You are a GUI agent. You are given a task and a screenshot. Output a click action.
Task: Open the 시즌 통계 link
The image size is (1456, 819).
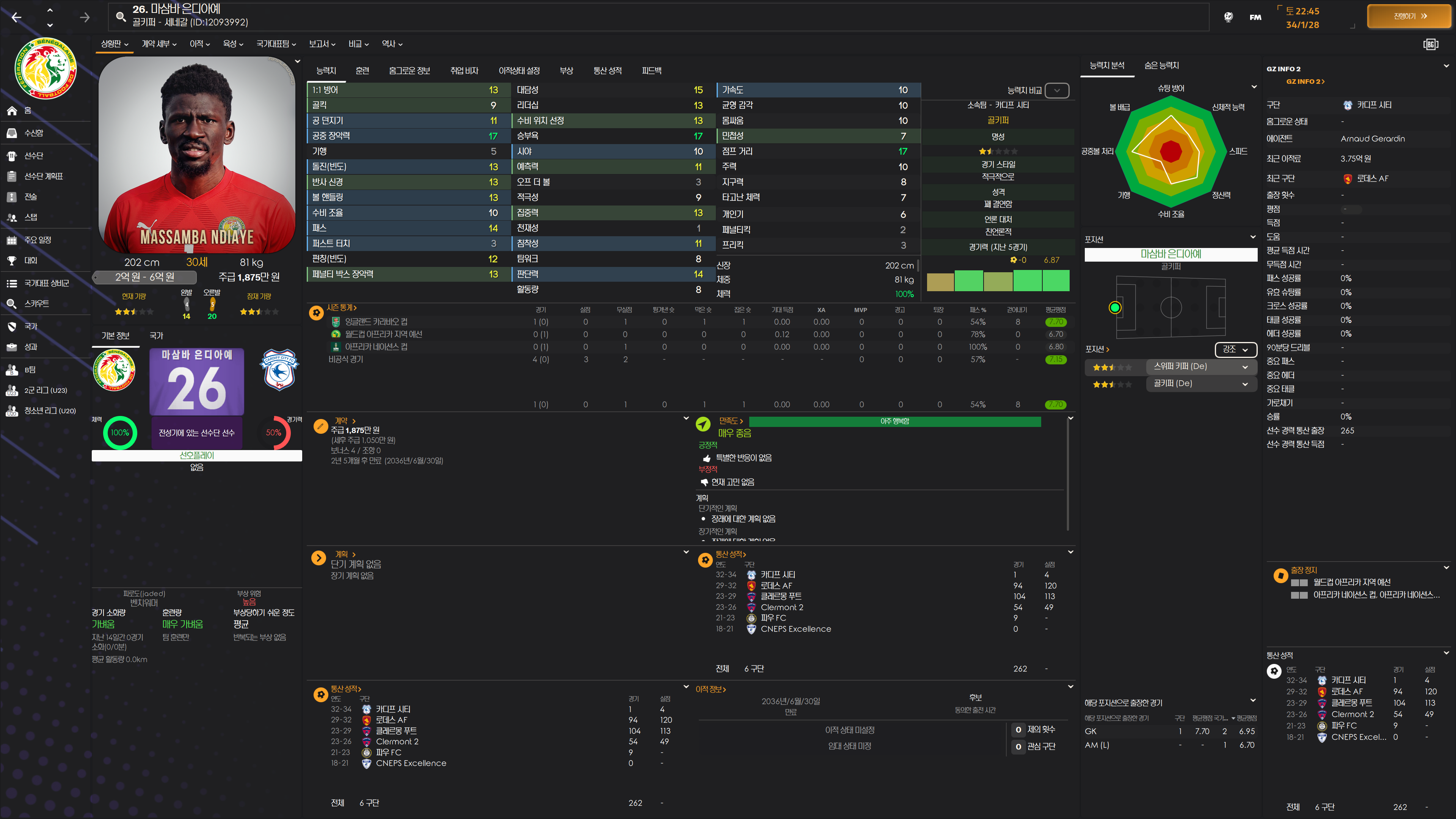tap(341, 308)
